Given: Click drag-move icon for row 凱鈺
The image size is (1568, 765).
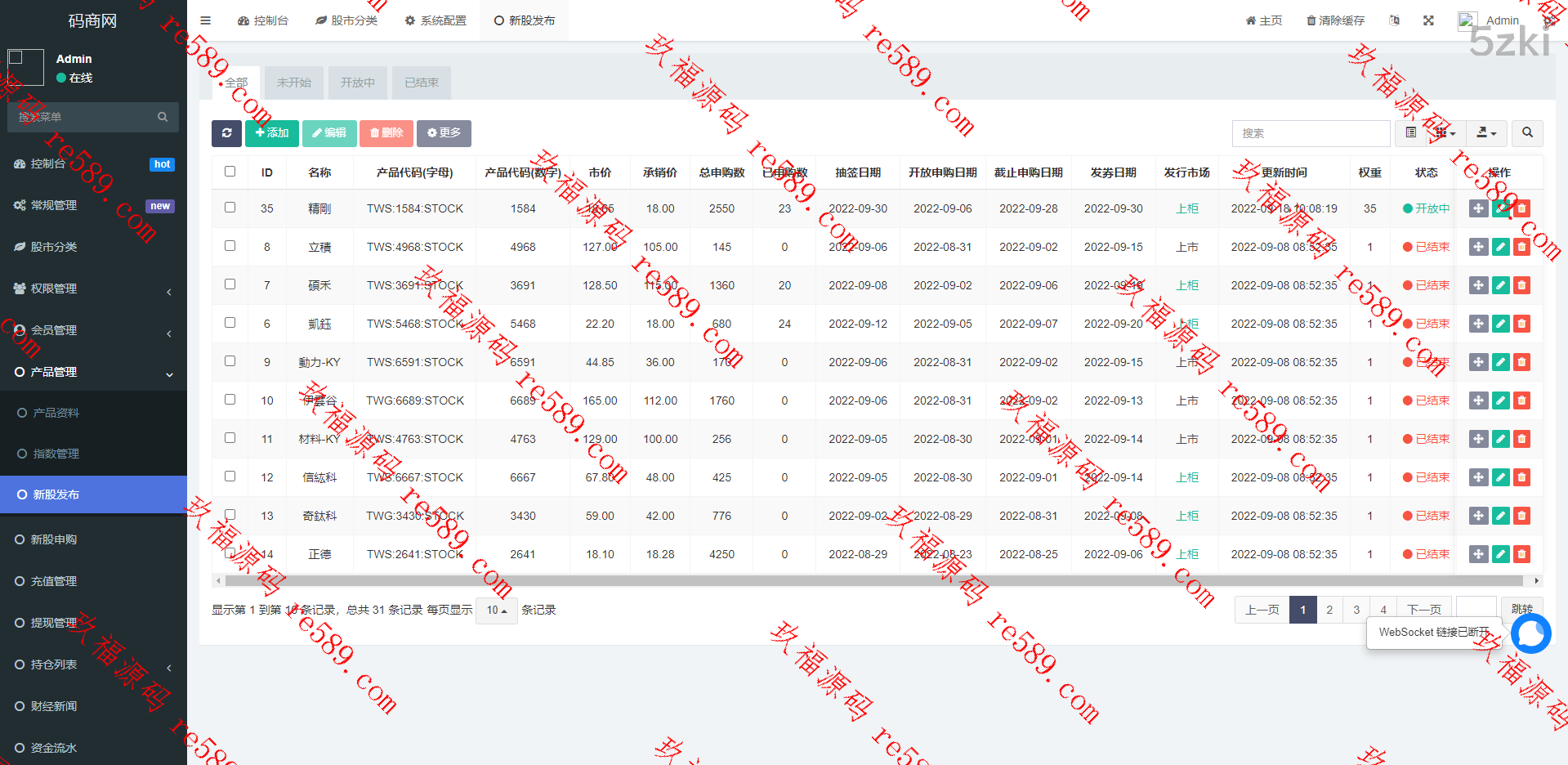Looking at the screenshot, I should (1478, 324).
